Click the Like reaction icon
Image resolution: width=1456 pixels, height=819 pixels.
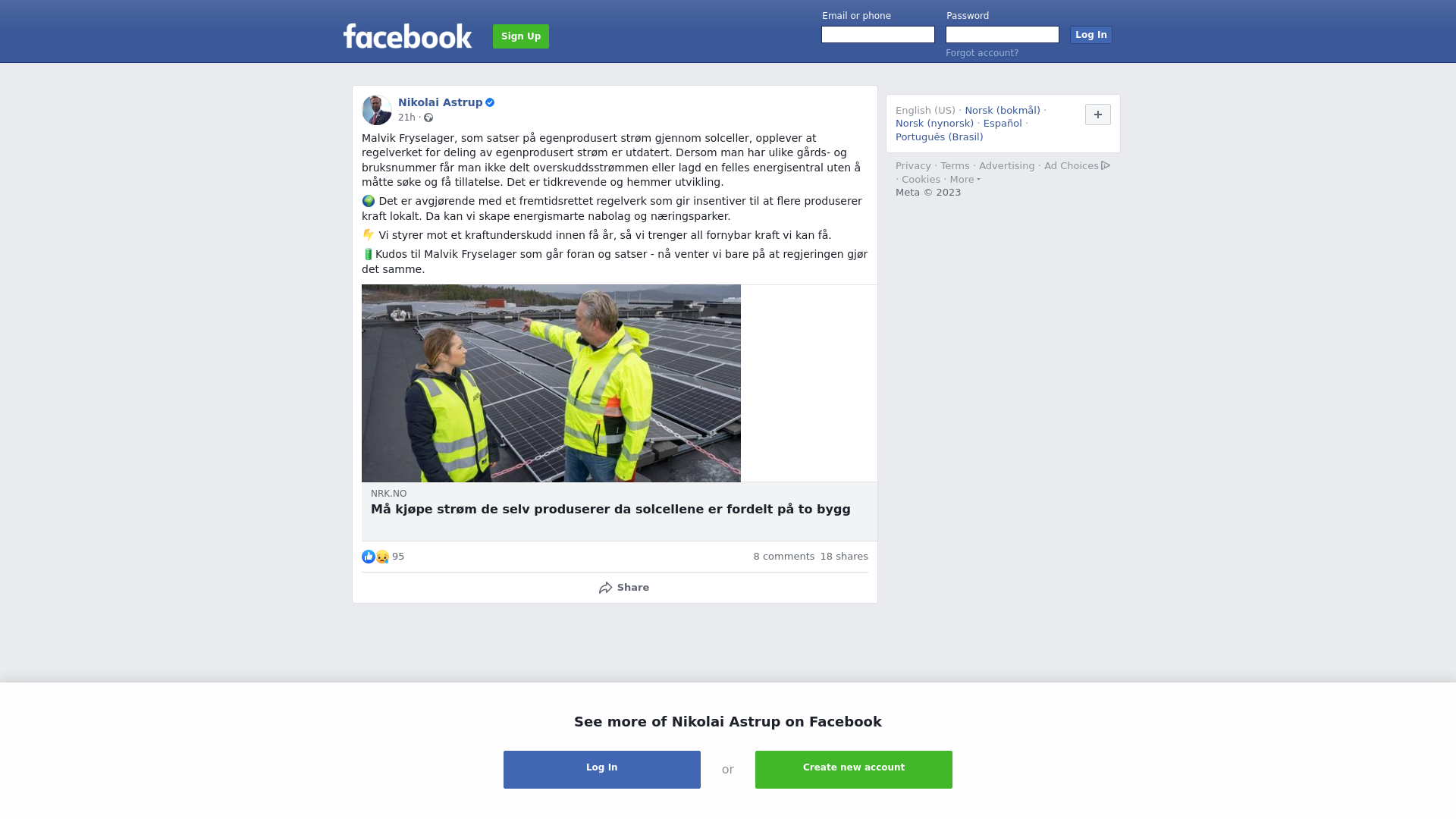click(369, 557)
